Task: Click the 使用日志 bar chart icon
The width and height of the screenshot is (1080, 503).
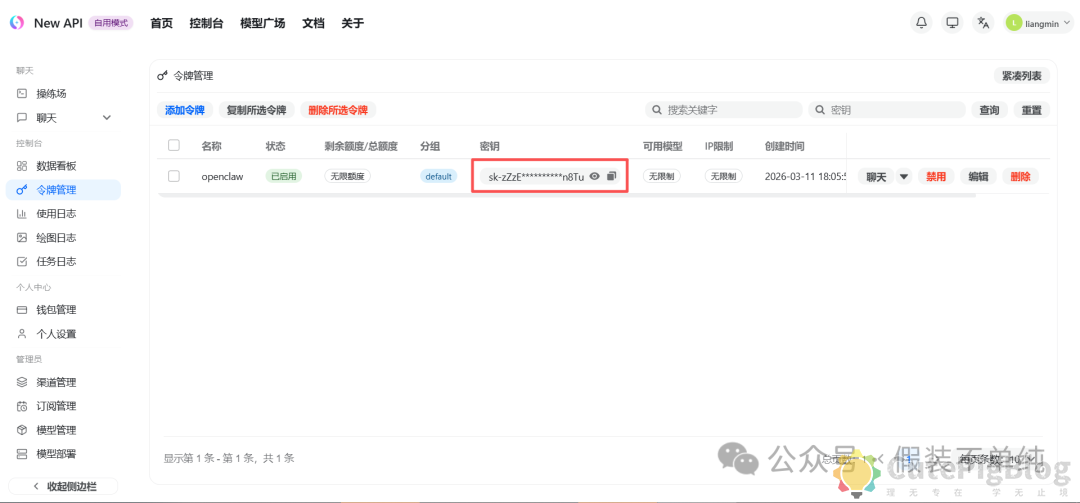Action: click(22, 214)
